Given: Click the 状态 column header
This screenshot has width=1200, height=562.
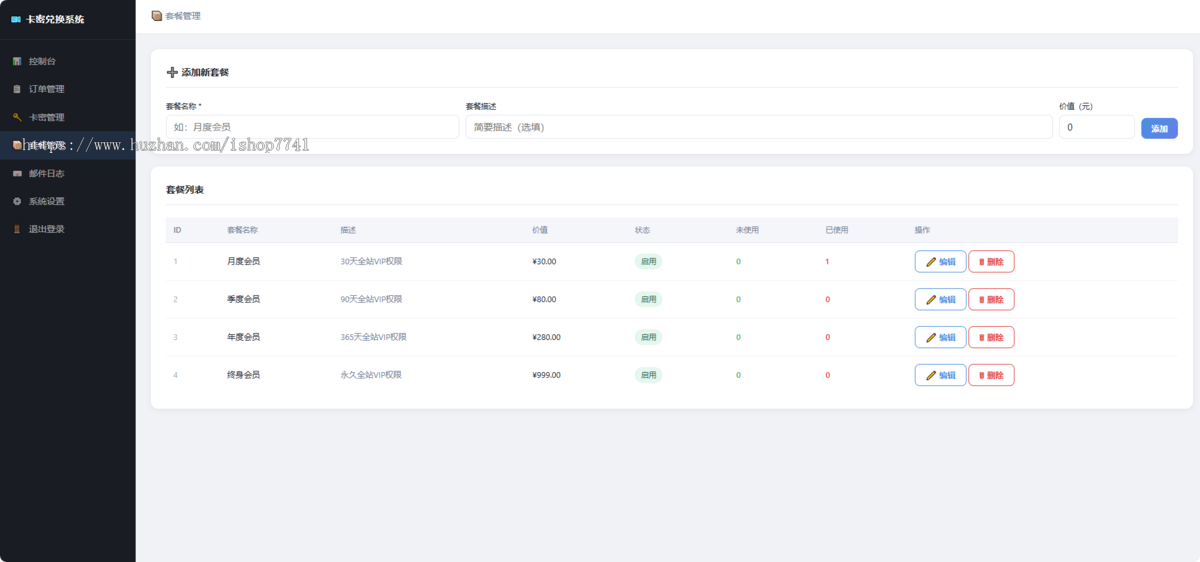Looking at the screenshot, I should tap(642, 230).
